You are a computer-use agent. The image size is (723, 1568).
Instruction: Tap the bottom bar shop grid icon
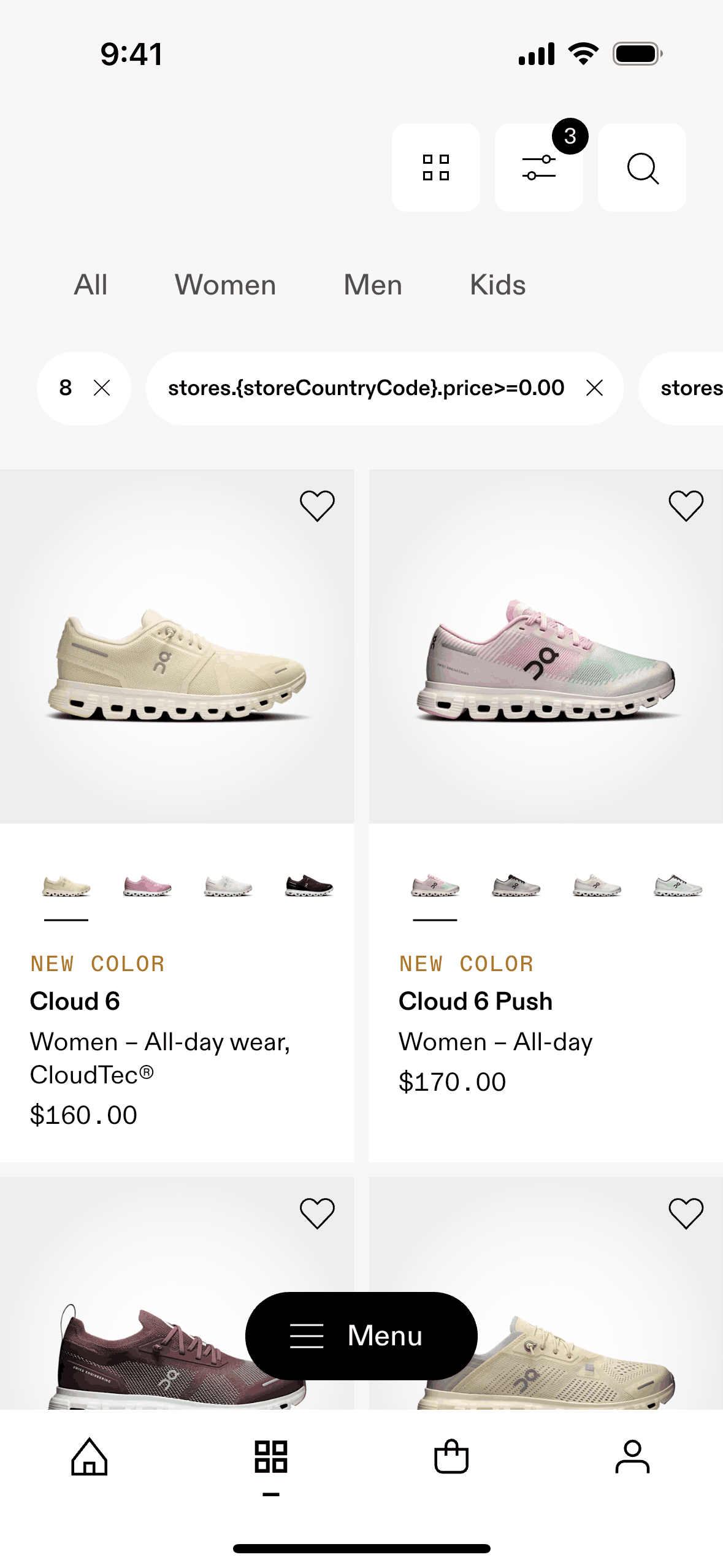click(270, 1456)
